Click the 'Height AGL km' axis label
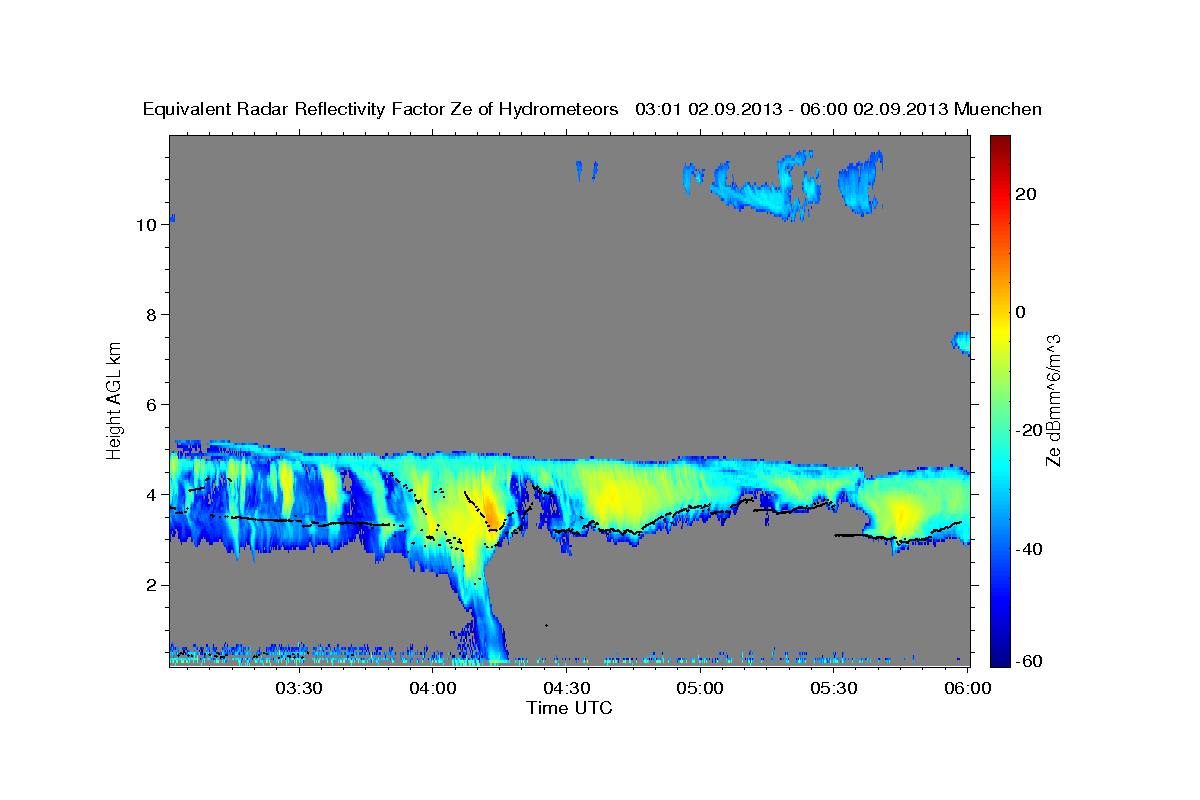Image resolution: width=1200 pixels, height=800 pixels. click(115, 399)
